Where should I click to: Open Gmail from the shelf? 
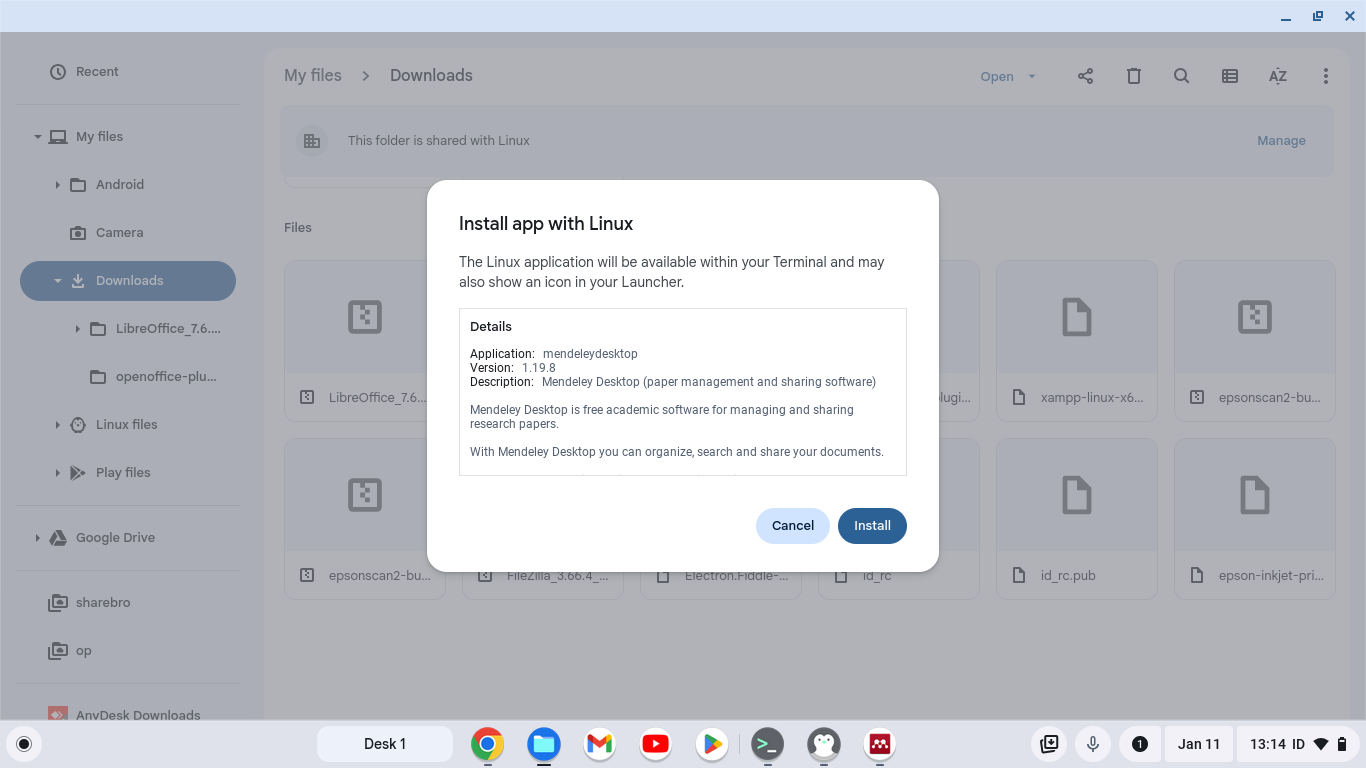[x=600, y=744]
